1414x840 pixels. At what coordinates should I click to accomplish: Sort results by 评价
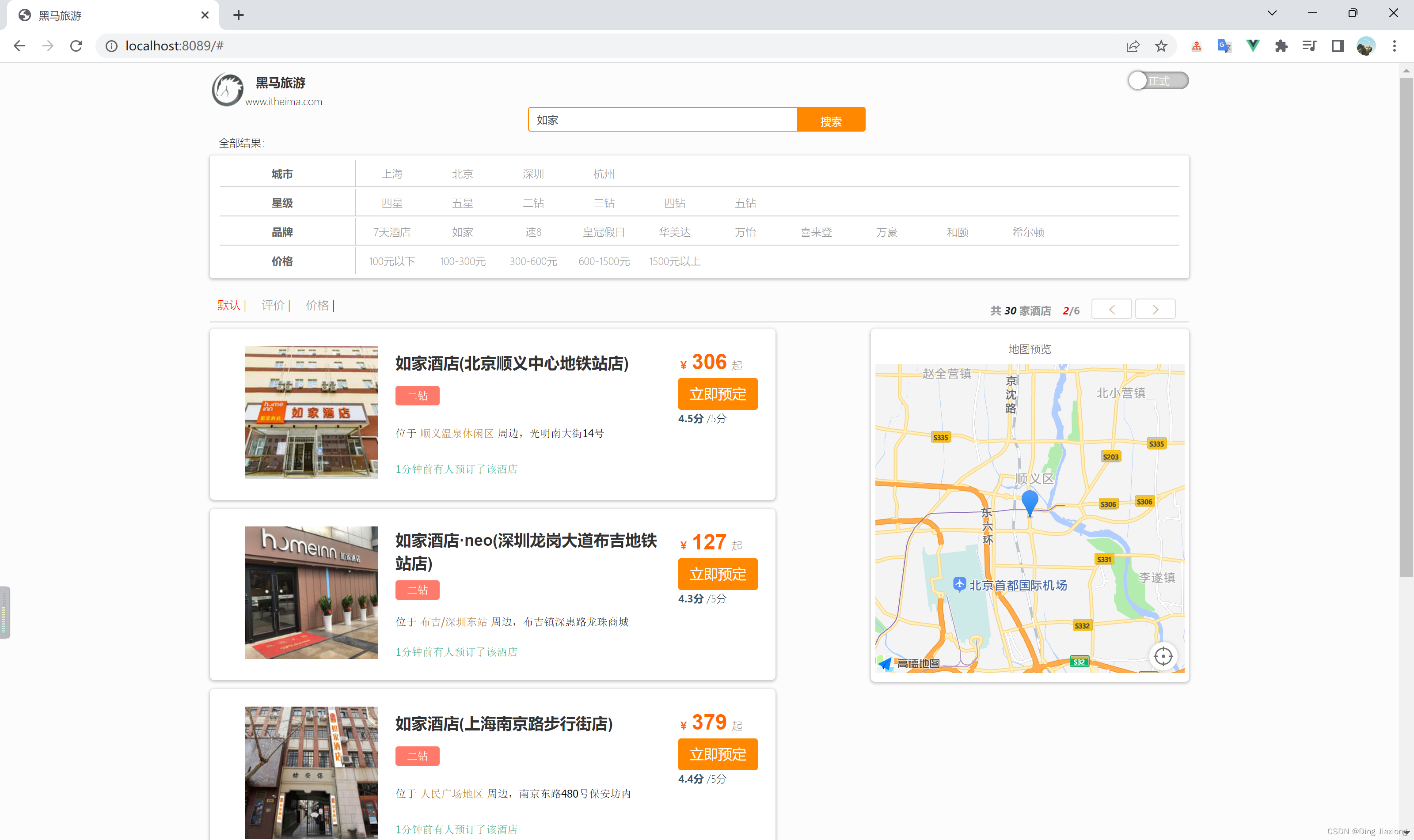tap(273, 306)
